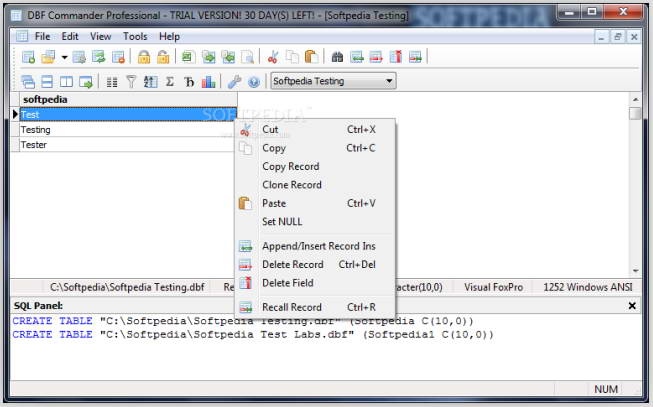Select the Tester row cell

click(x=127, y=145)
